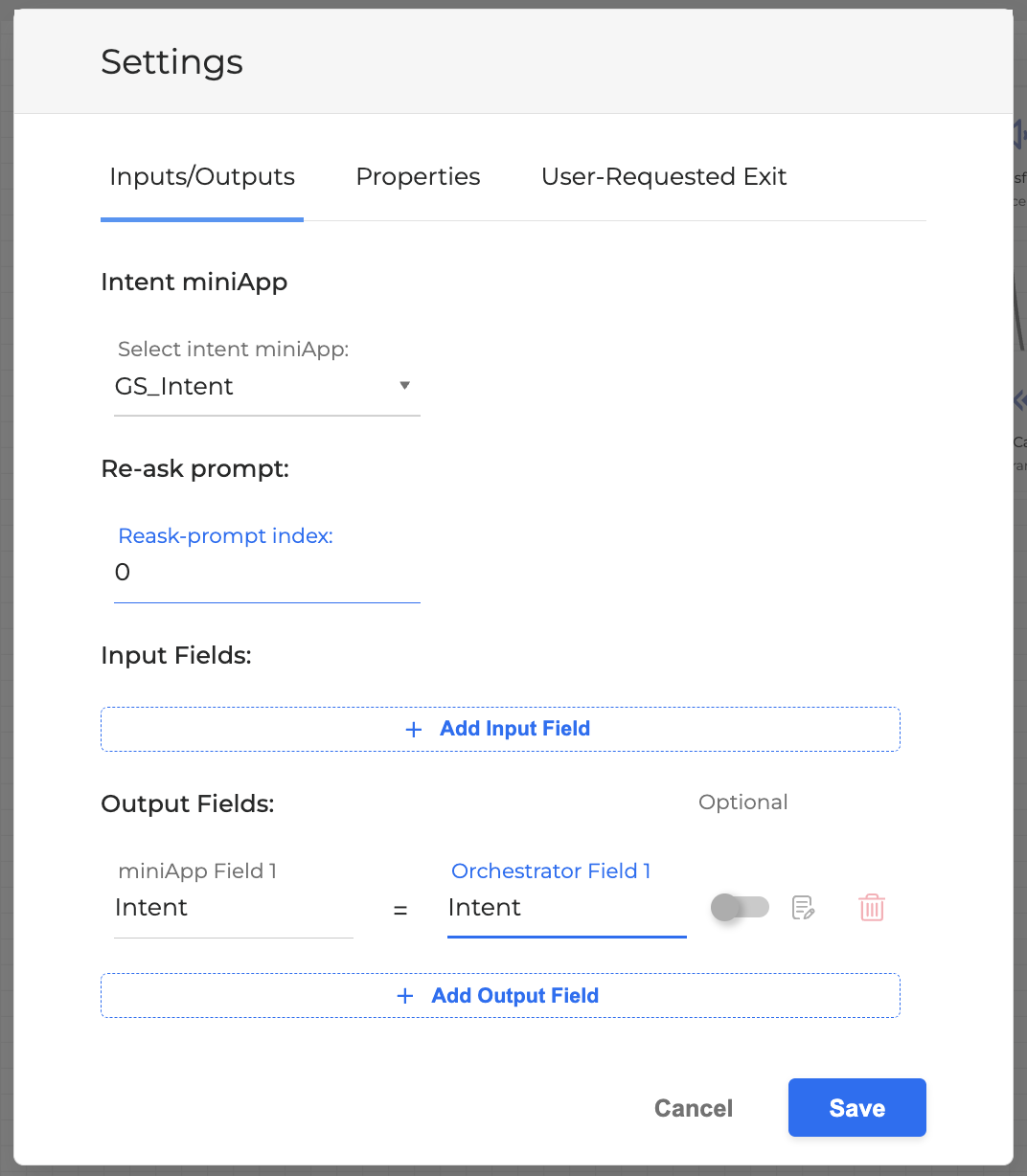Toggle the Optional switch for Intent field
The width and height of the screenshot is (1027, 1176).
(x=740, y=907)
